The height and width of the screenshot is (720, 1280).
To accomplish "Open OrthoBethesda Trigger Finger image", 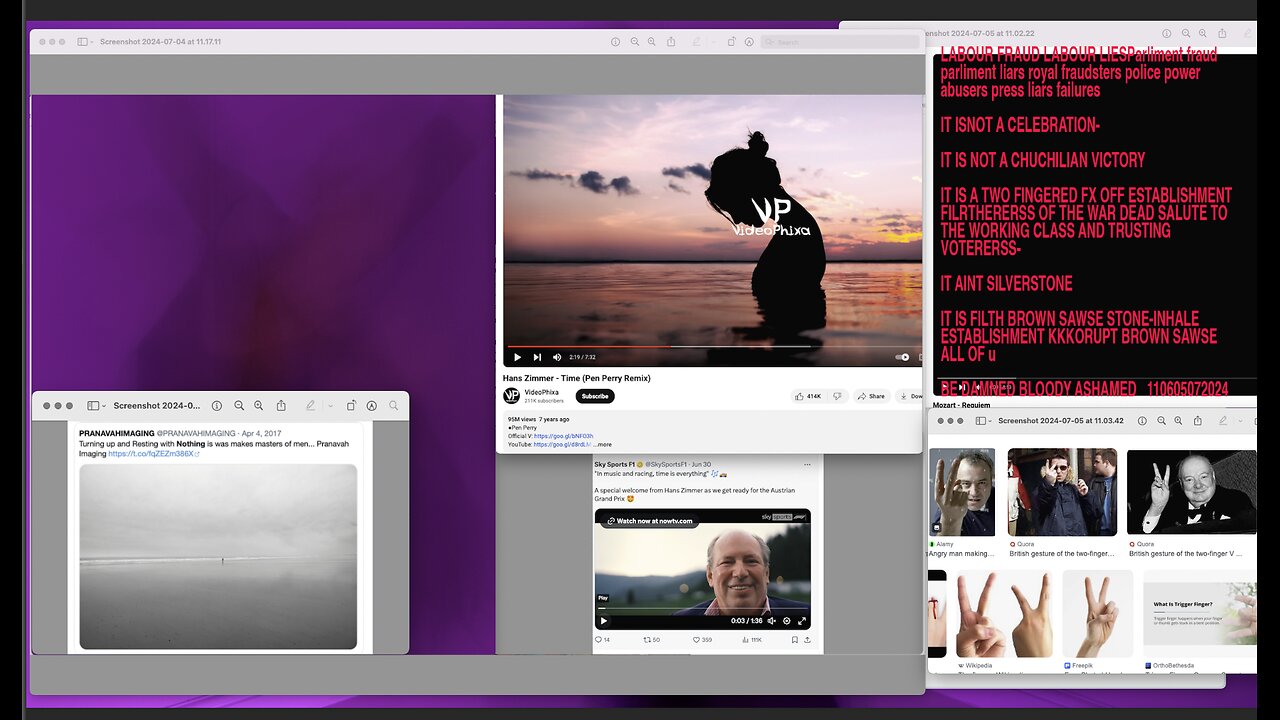I will pos(1199,613).
